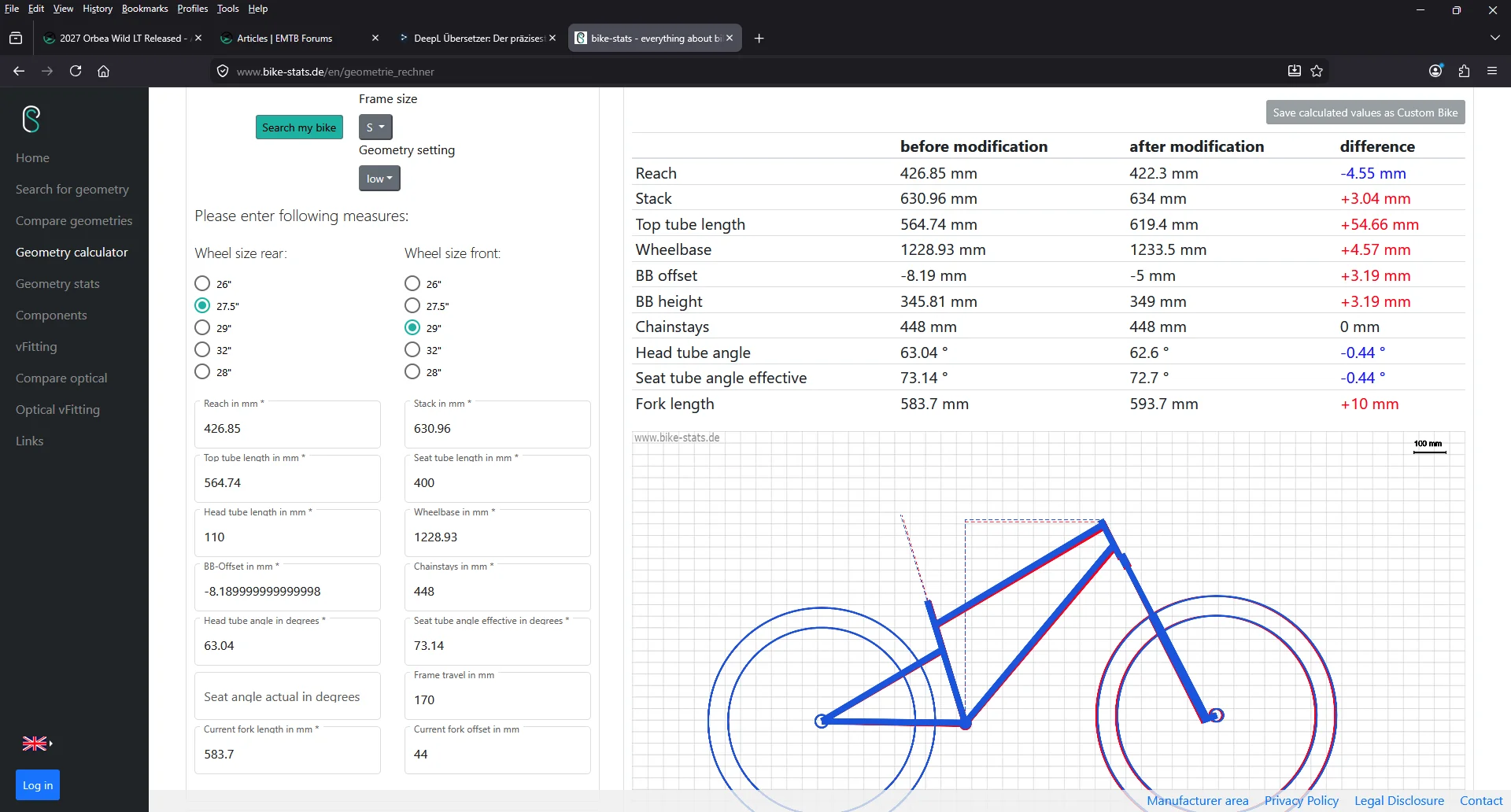
Task: Click the site security shield icon
Action: coord(223,71)
